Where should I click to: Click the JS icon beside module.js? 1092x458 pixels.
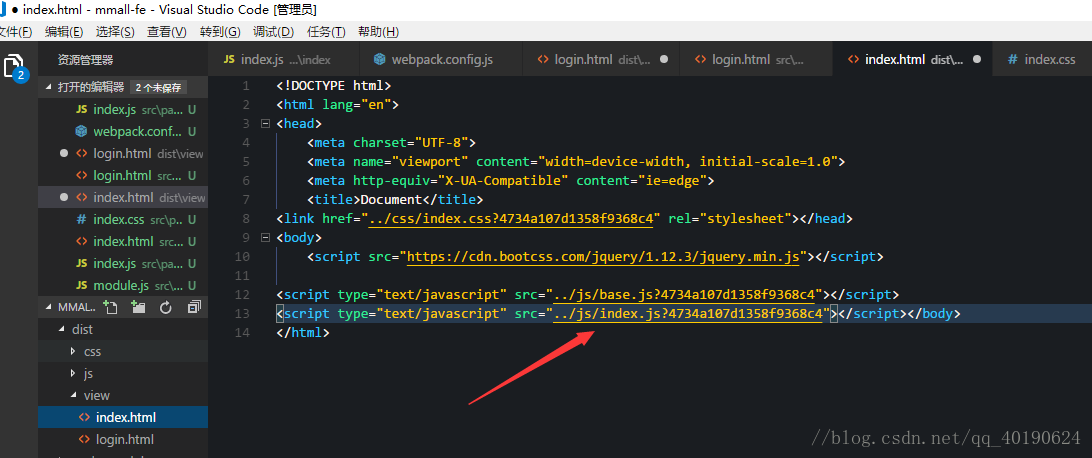pos(81,285)
